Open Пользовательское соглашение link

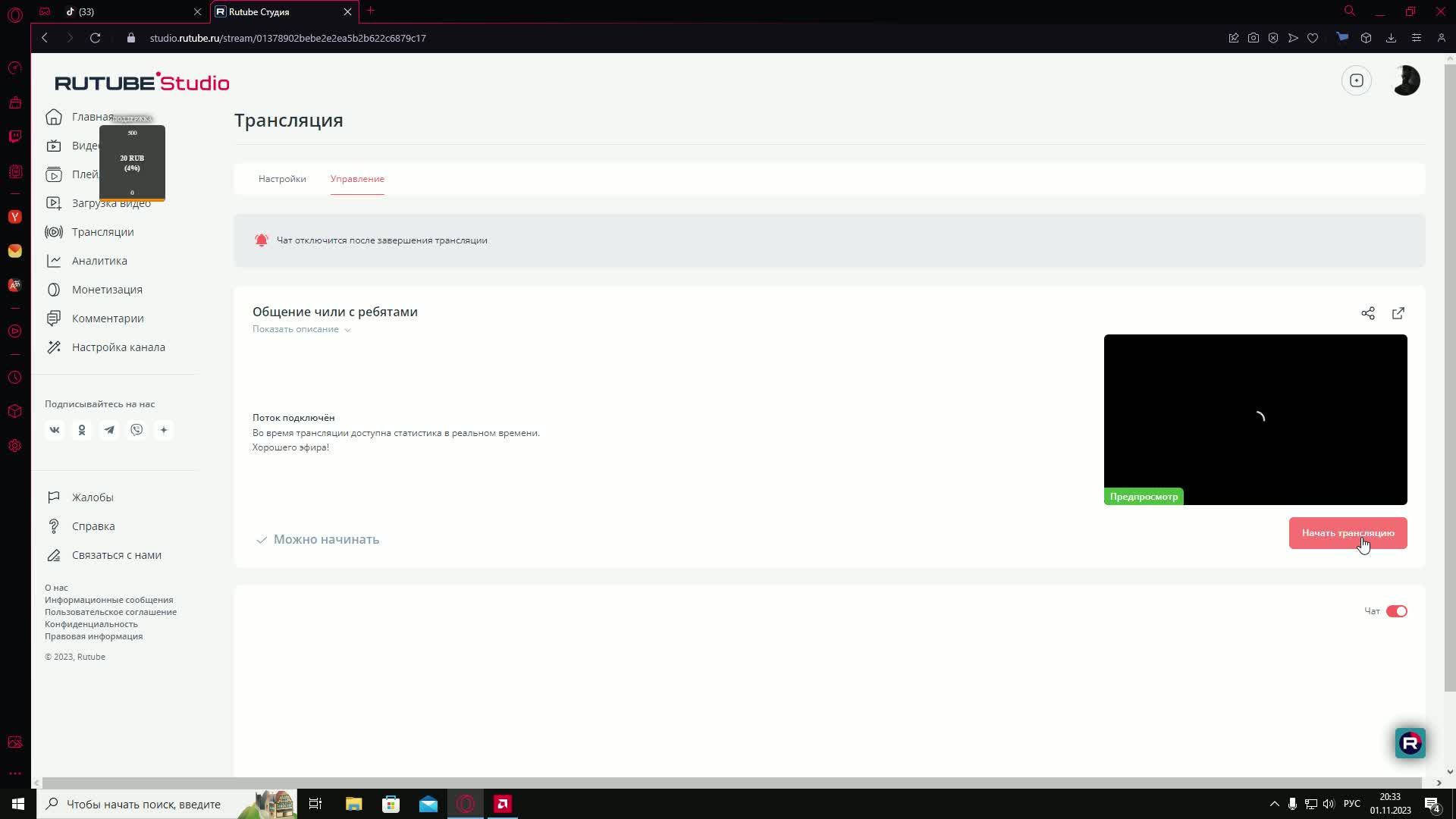coord(111,612)
